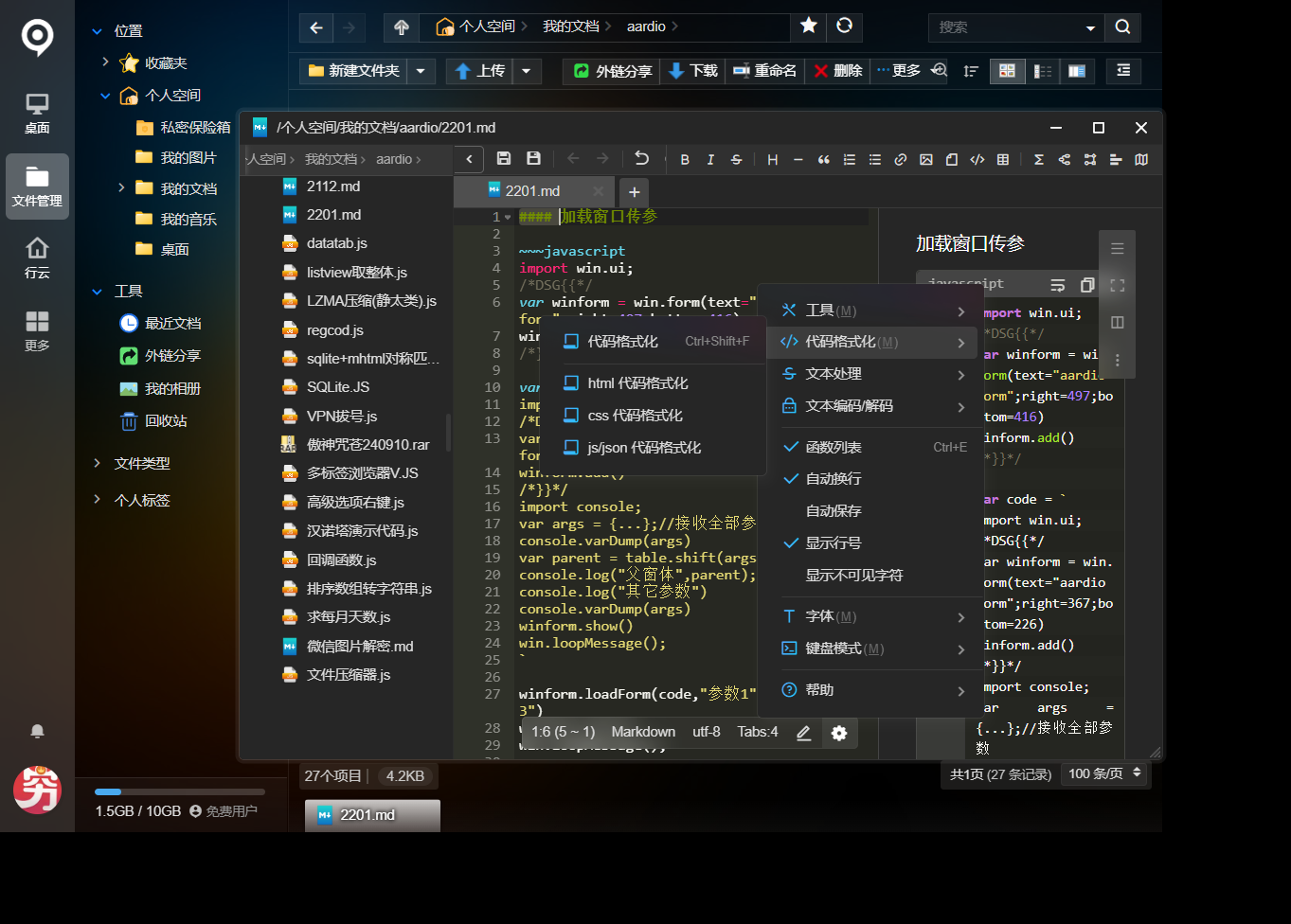Click the pencil icon in the editor status bar
Image resolution: width=1291 pixels, height=924 pixels.
click(804, 733)
